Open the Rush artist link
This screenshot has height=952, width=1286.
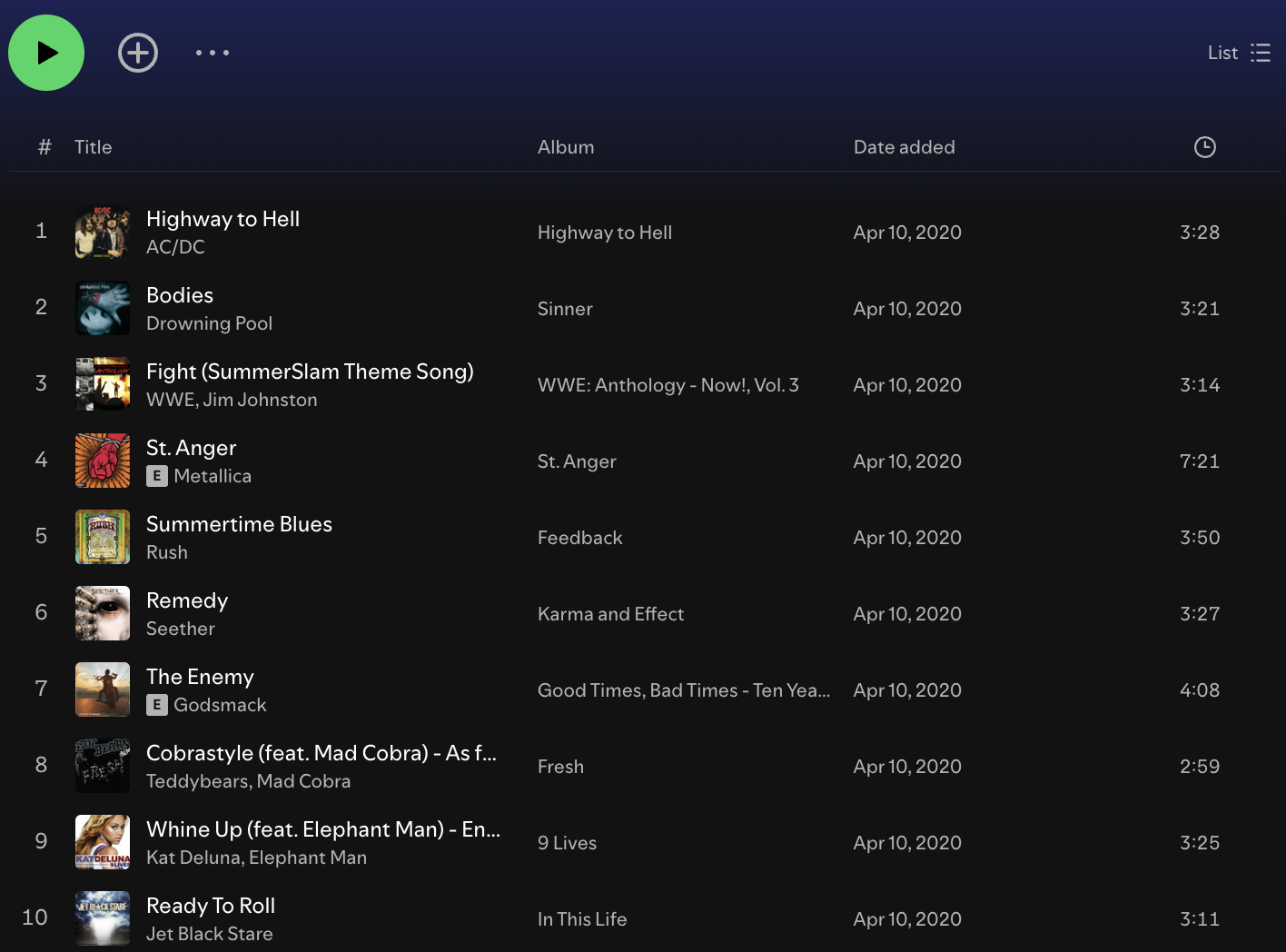(x=167, y=552)
